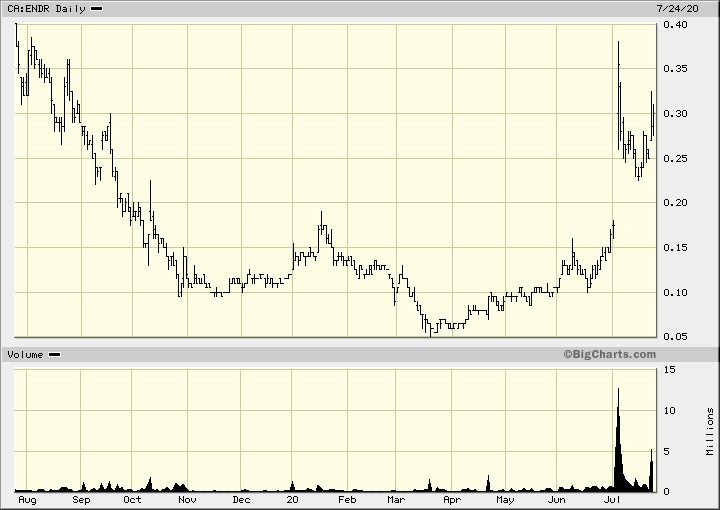Open the ©BigCharts.com watermark link
The height and width of the screenshot is (510, 720).
[x=609, y=354]
